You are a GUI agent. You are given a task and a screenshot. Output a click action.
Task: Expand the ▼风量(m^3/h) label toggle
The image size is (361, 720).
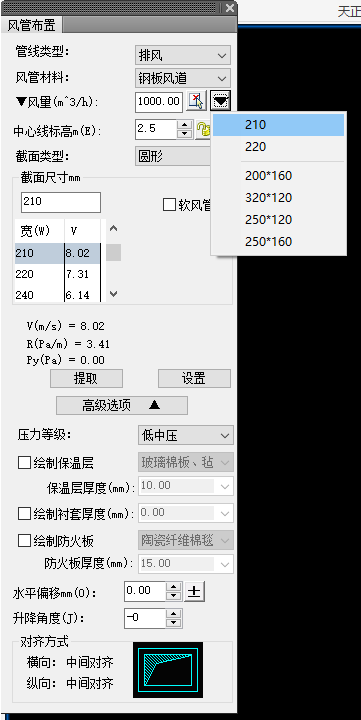click(x=57, y=102)
